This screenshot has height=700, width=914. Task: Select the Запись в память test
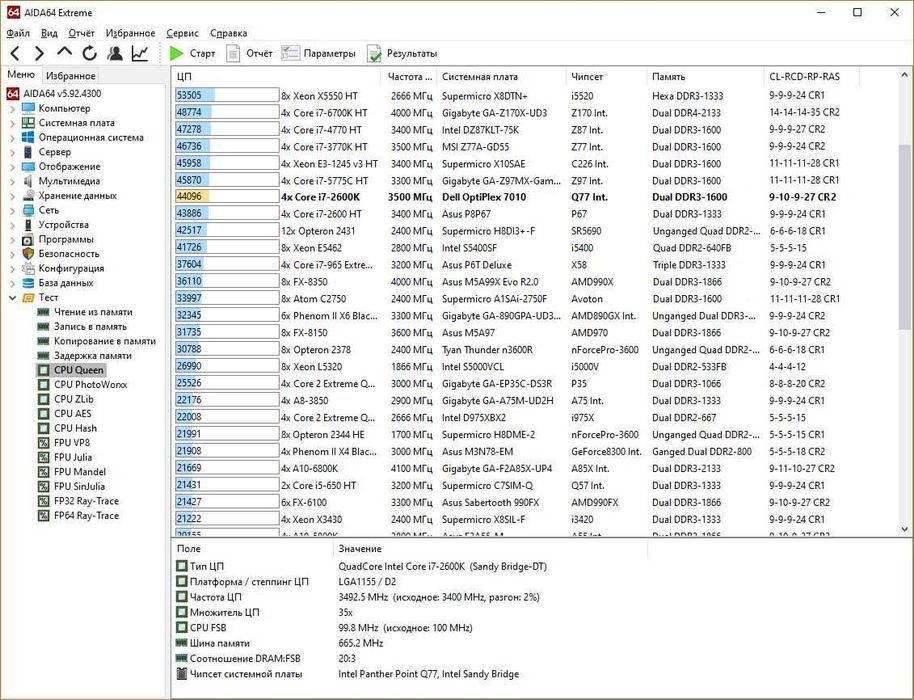[90, 326]
